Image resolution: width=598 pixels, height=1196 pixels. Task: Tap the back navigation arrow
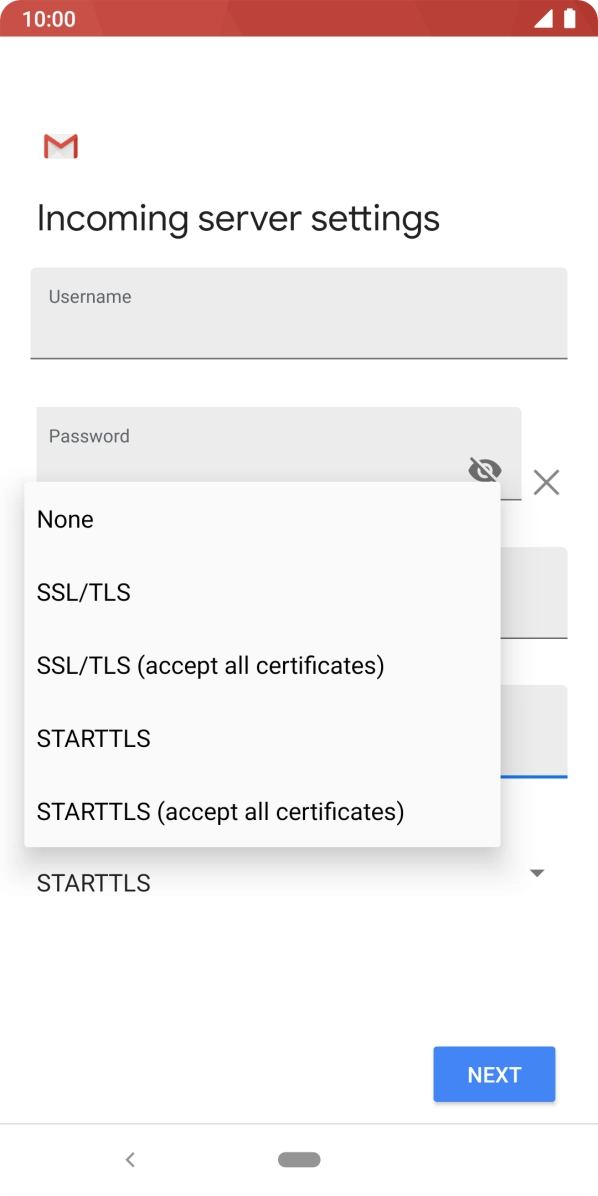coord(130,1159)
